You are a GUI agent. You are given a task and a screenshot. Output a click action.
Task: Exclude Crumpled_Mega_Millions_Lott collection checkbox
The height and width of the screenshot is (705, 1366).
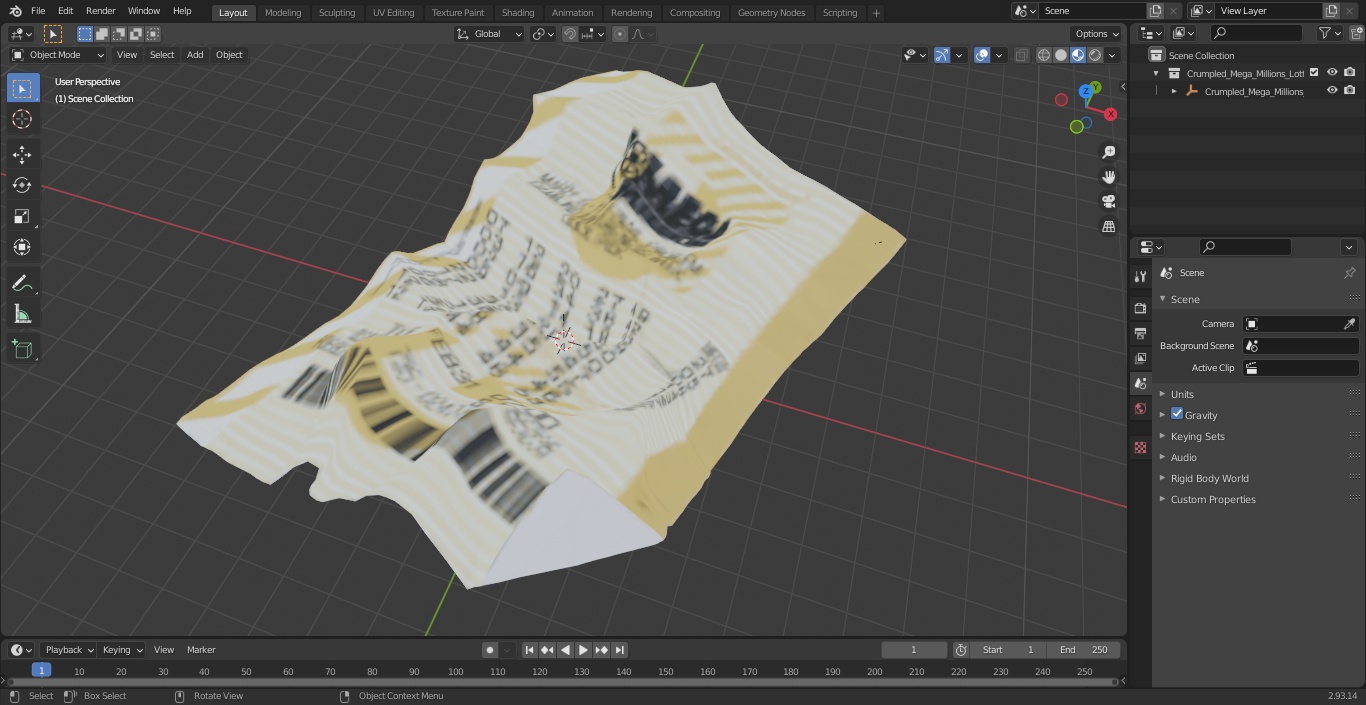click(x=1314, y=73)
